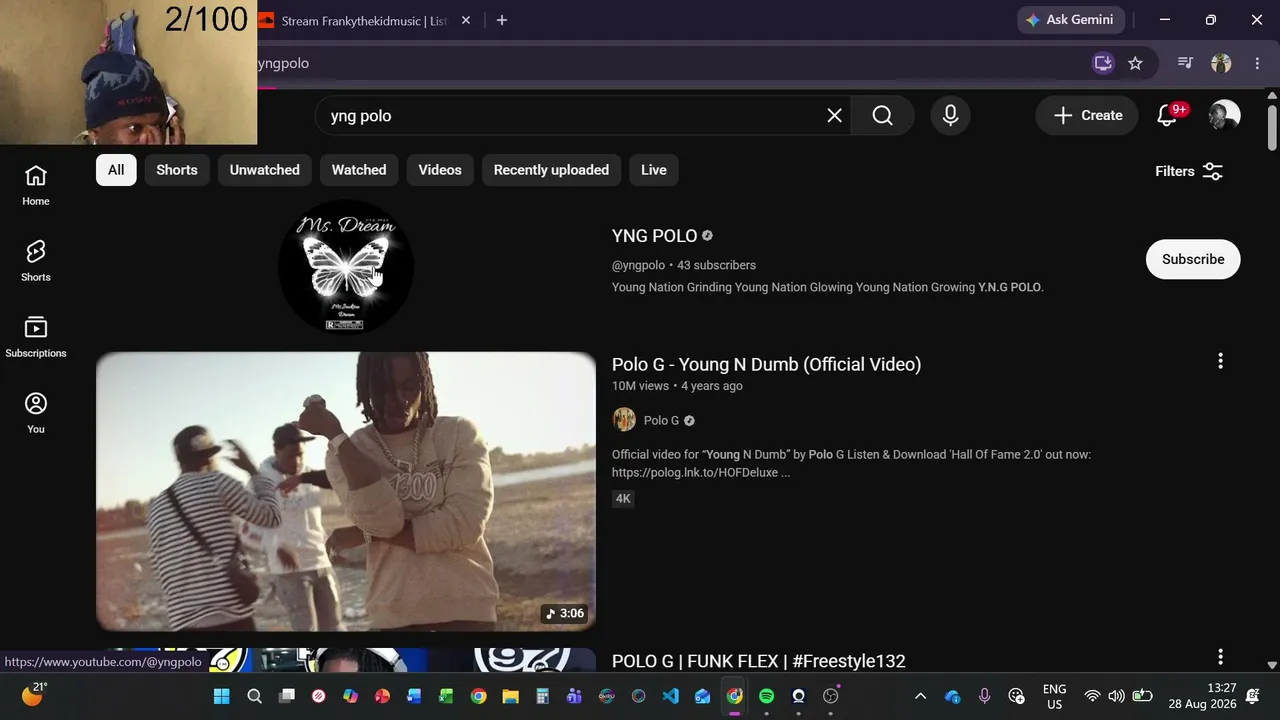Screen dimensions: 1280x720
Task: Open the Windows Start menu
Action: pos(221,696)
